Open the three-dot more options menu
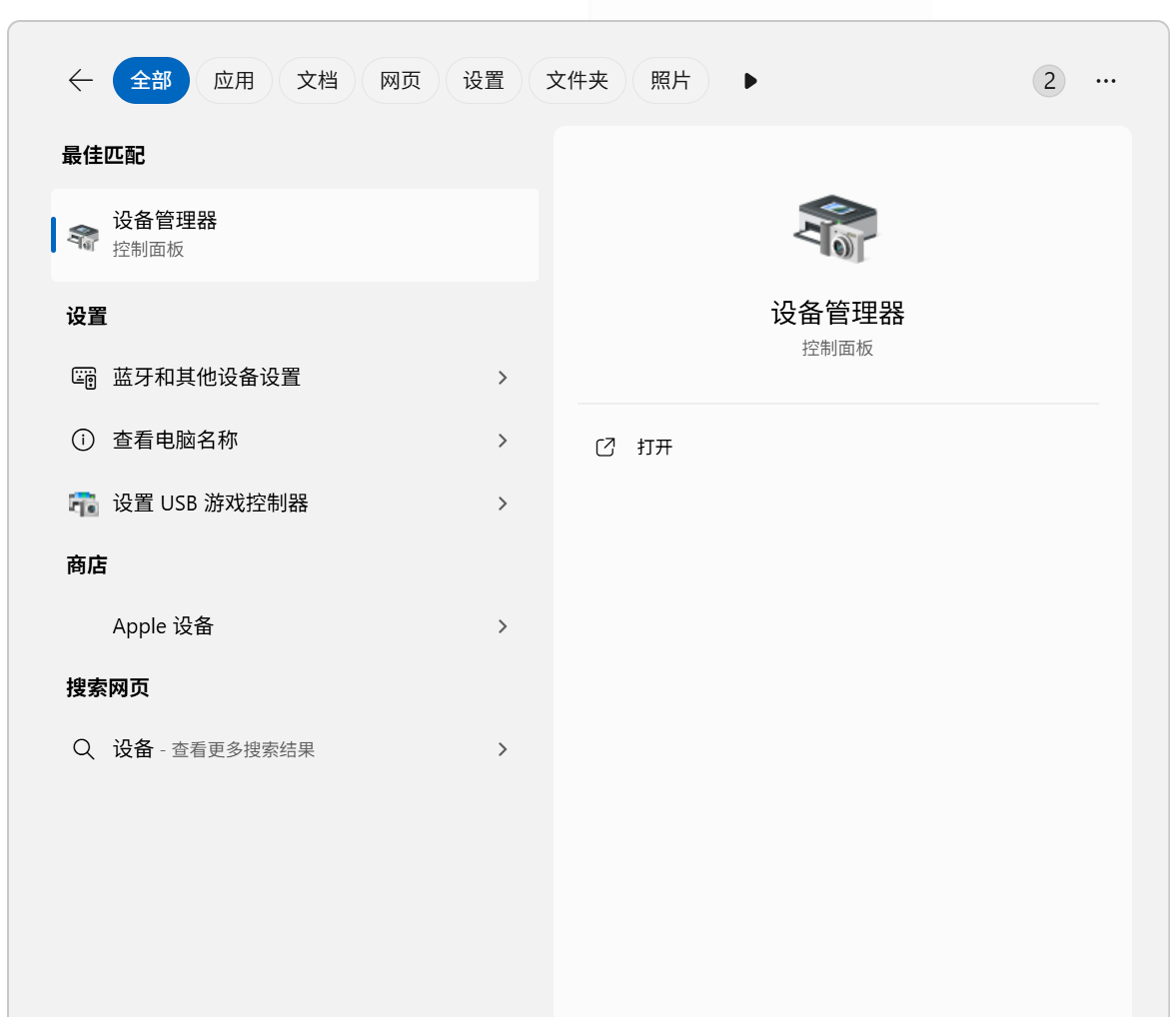1176x1017 pixels. 1105,81
